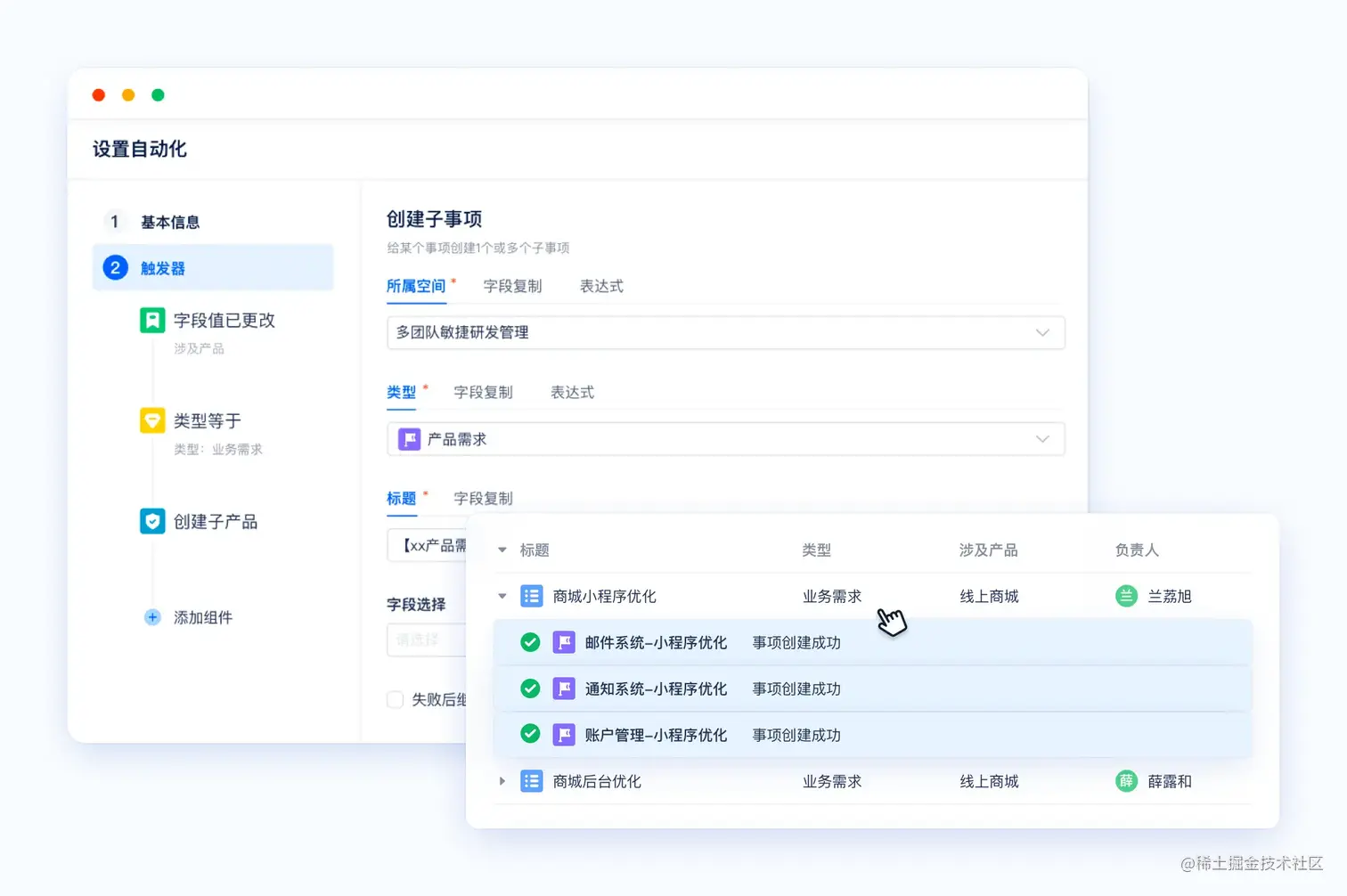Select 字段复制 tab in 标题 row

483,498
